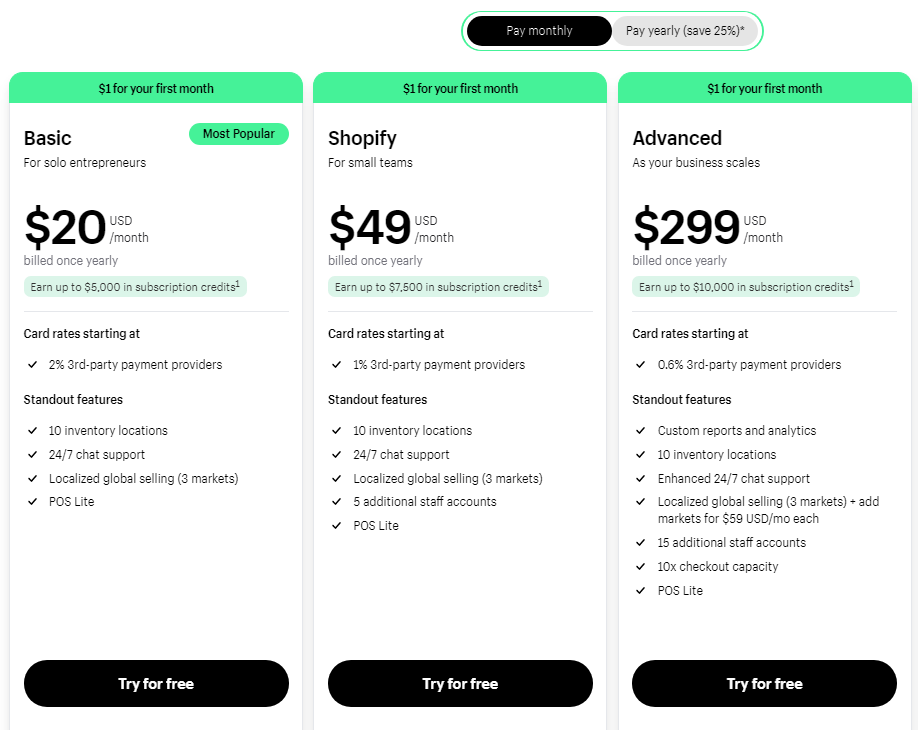This screenshot has width=918, height=730.
Task: Click checkmark beside 0.6% 3rd-party payment providers
Action: [x=641, y=365]
